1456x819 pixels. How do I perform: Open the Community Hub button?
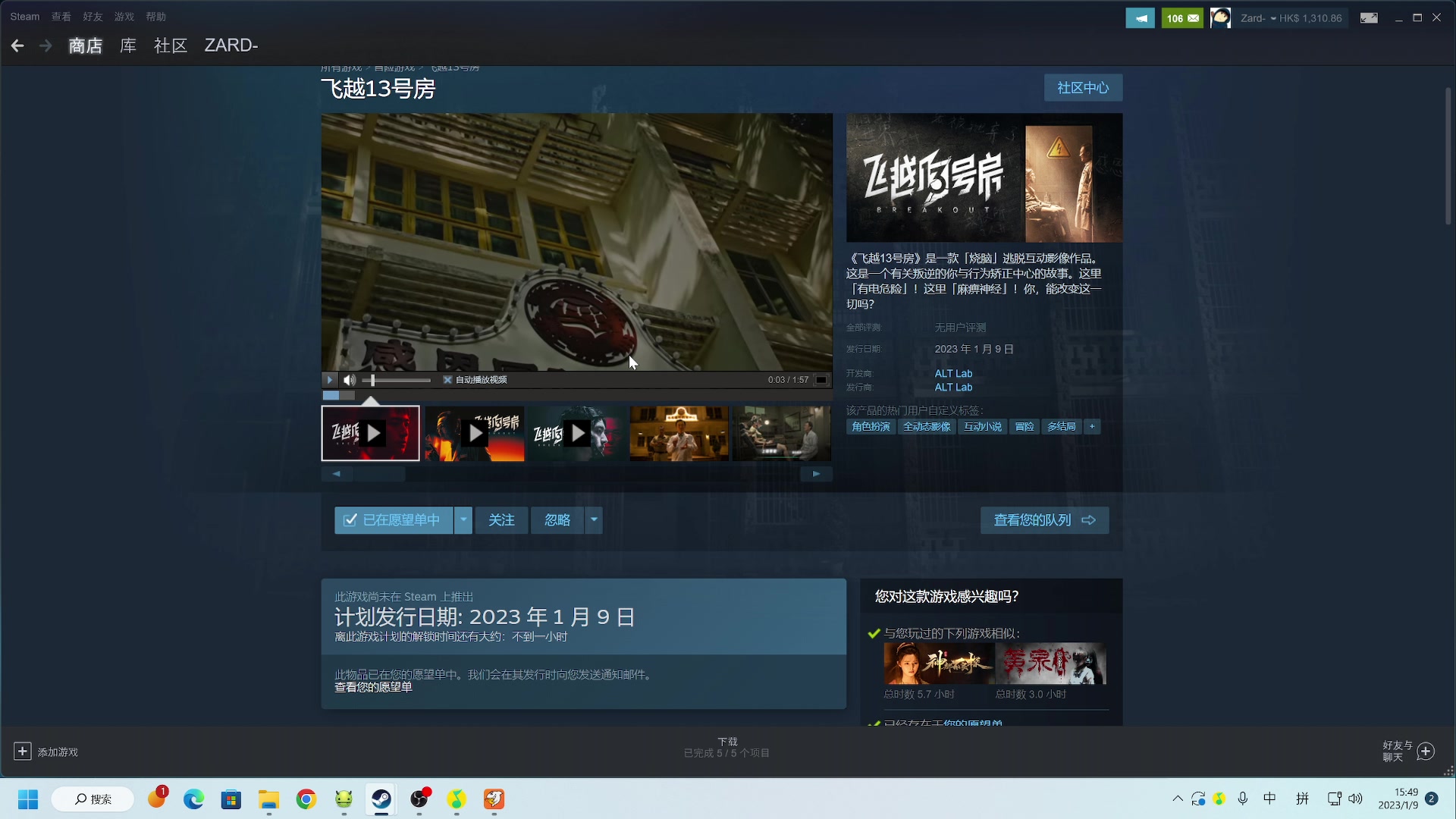[x=1083, y=88]
